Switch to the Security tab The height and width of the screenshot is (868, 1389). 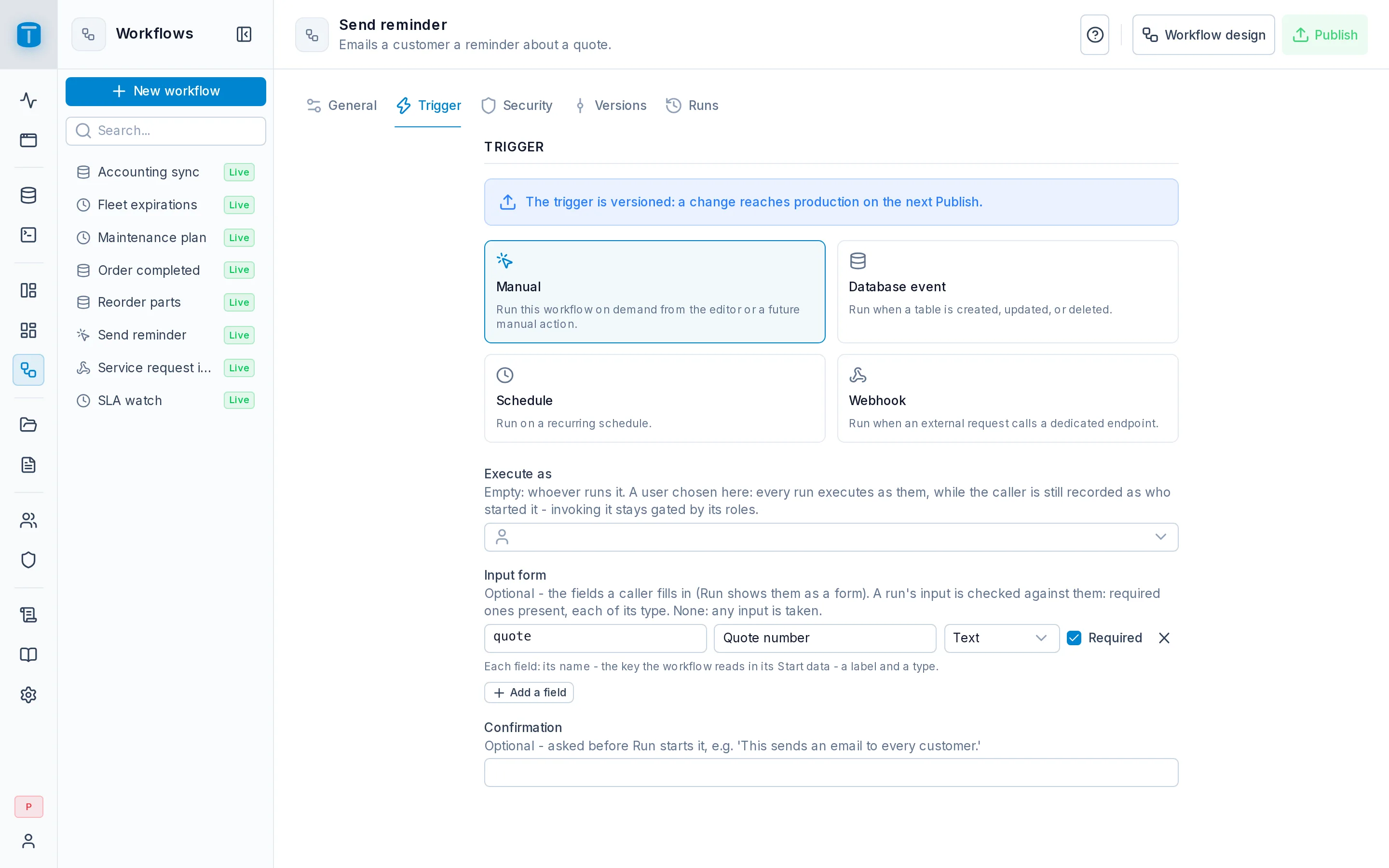(x=517, y=106)
